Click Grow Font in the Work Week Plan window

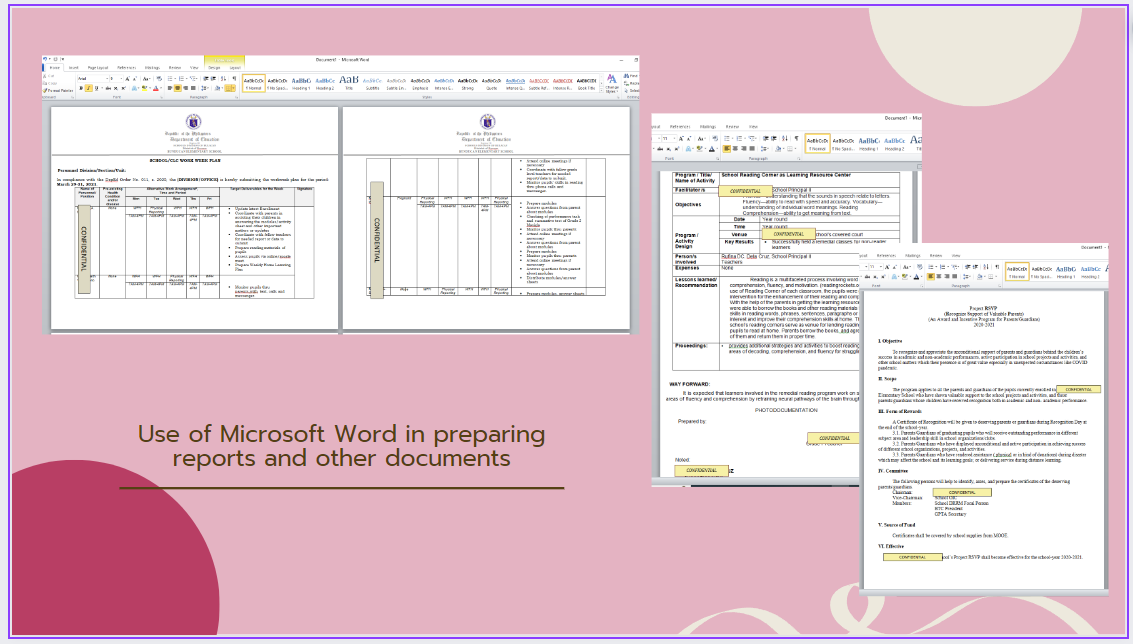tap(127, 78)
